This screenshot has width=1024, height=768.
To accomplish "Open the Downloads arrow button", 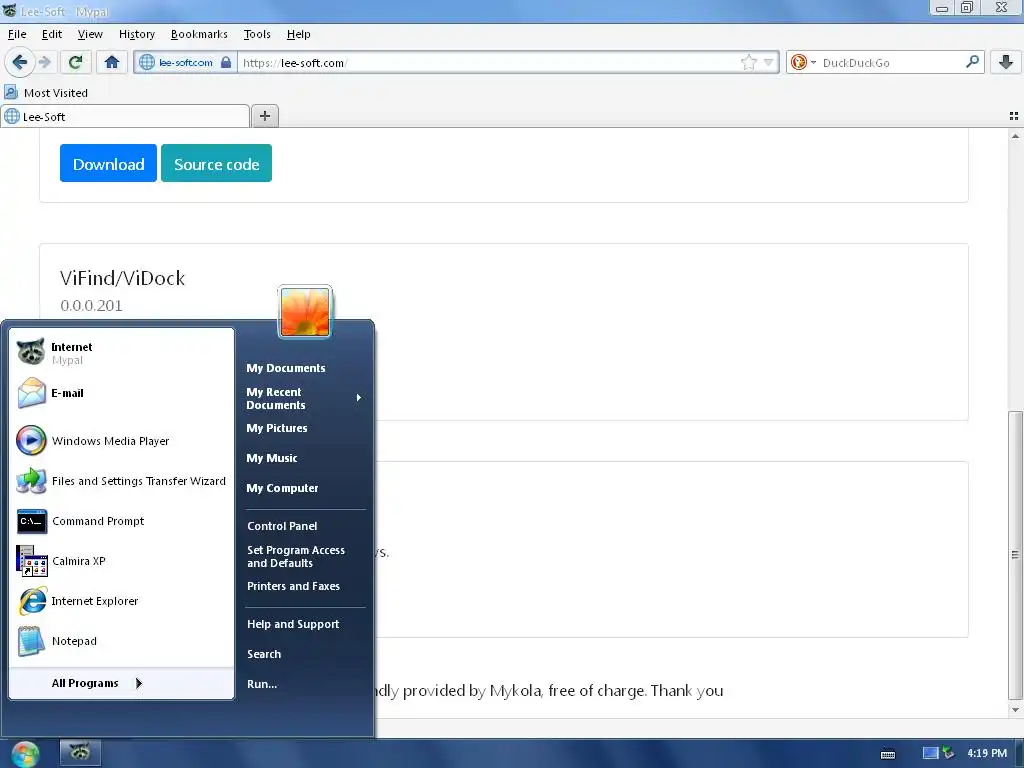I will point(1006,62).
